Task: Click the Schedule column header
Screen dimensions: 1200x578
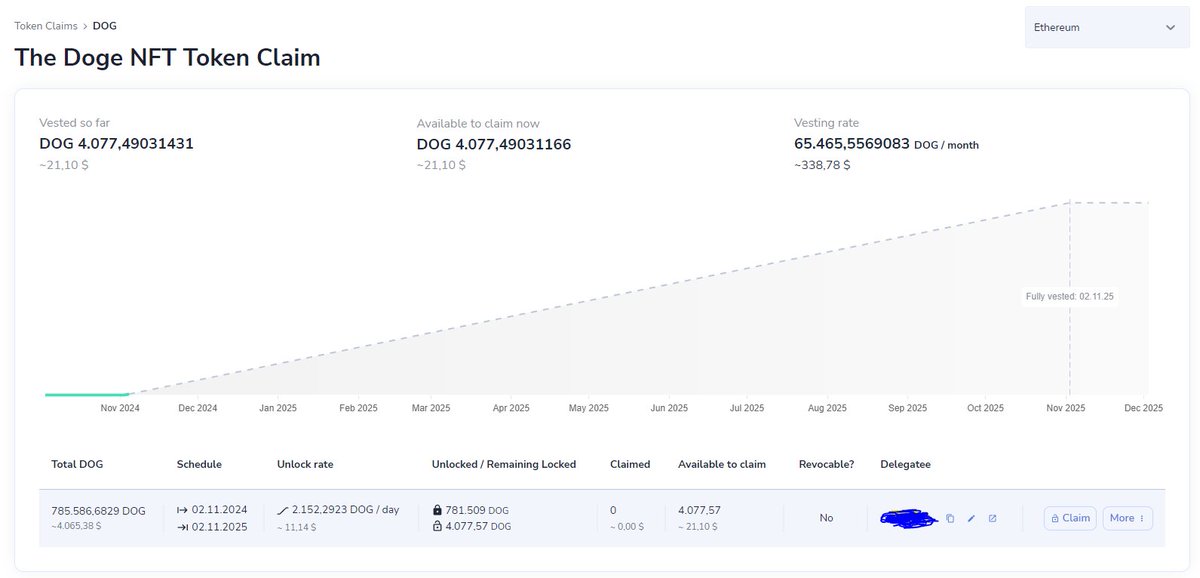Action: point(199,464)
